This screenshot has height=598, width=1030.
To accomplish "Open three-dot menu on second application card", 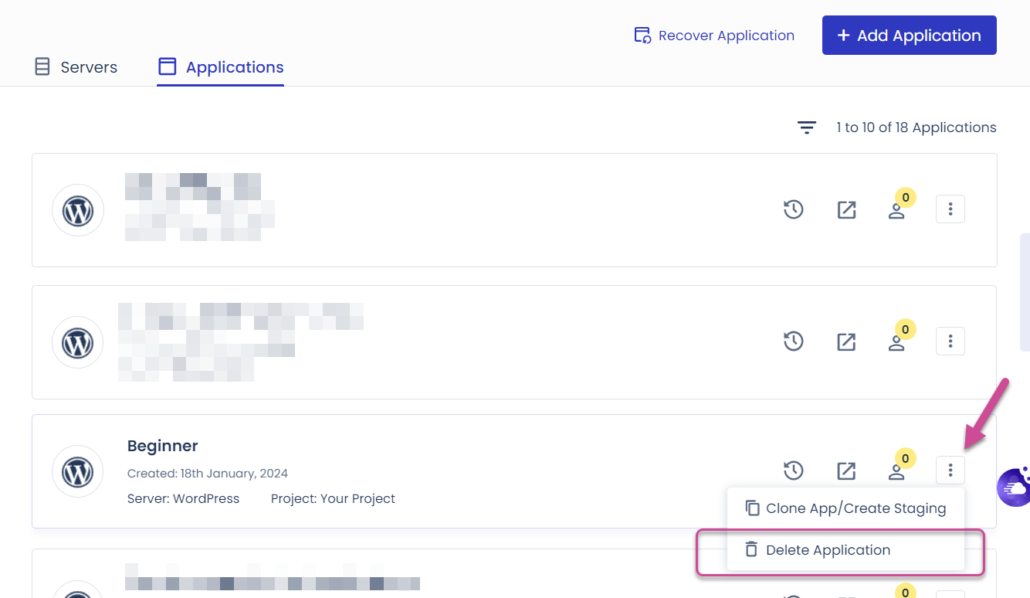I will coord(950,341).
